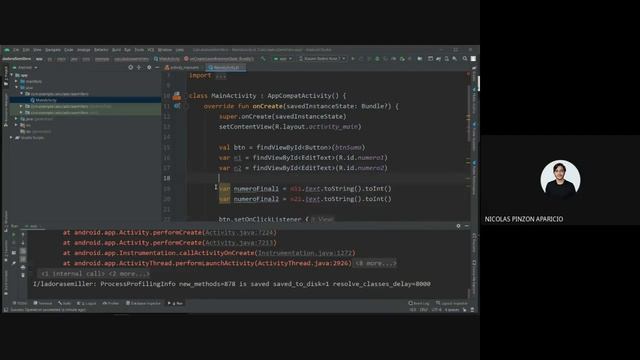Screen dimensions: 640x360
Task: Click Expand All in Project panel
Action: click(x=139, y=67)
